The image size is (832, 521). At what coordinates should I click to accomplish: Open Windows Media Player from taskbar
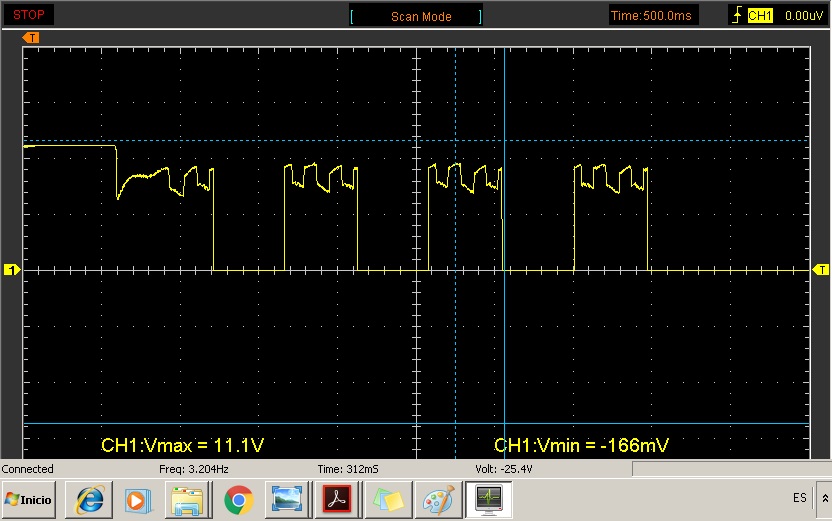point(138,498)
